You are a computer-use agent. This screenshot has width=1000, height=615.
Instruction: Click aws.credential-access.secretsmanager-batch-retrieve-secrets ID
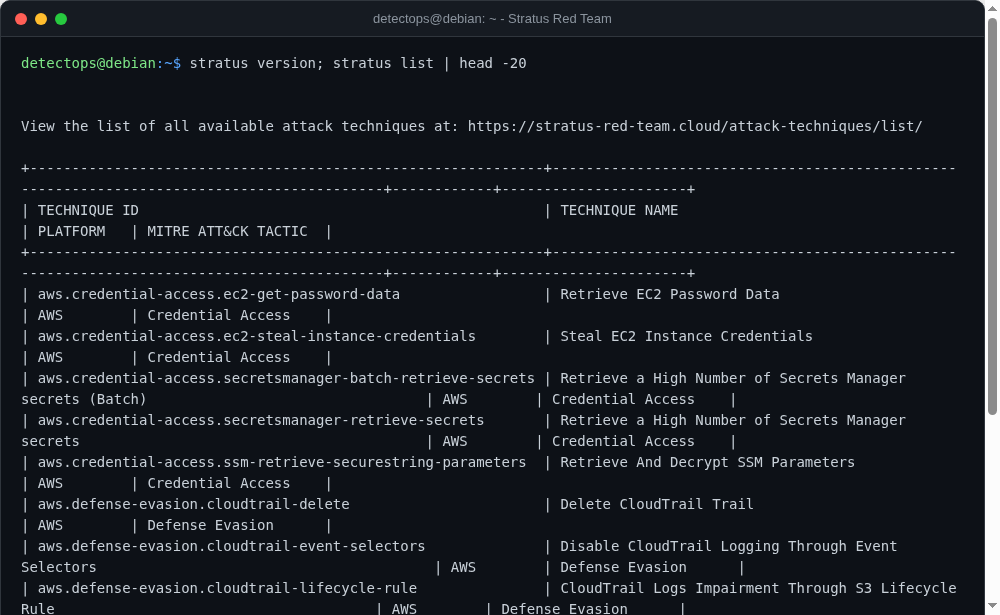(x=286, y=378)
